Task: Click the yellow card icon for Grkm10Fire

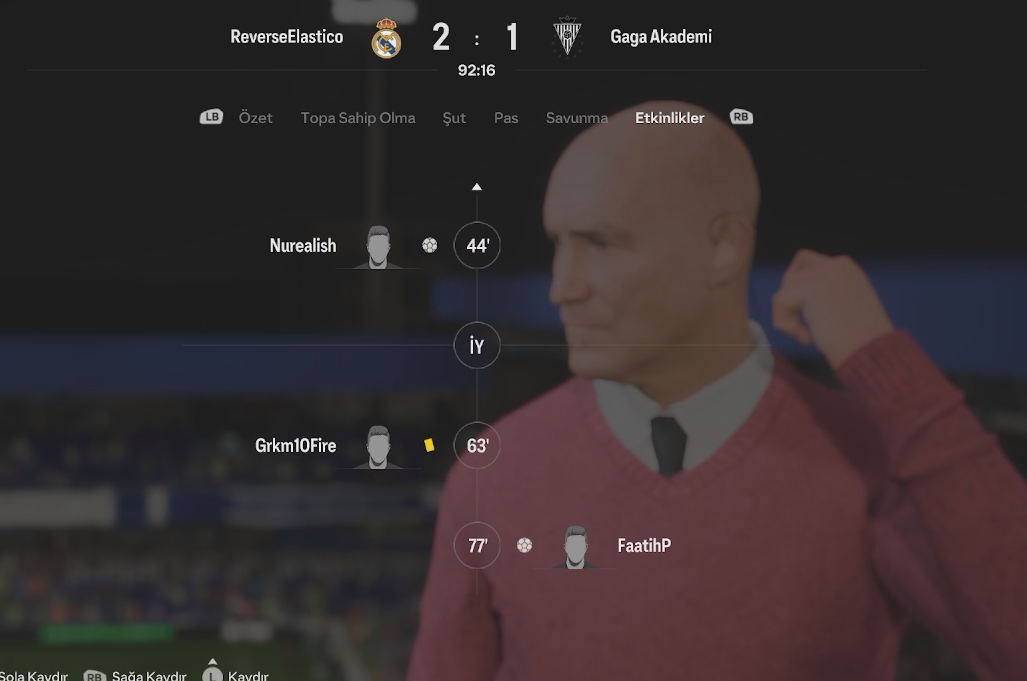Action: point(429,445)
